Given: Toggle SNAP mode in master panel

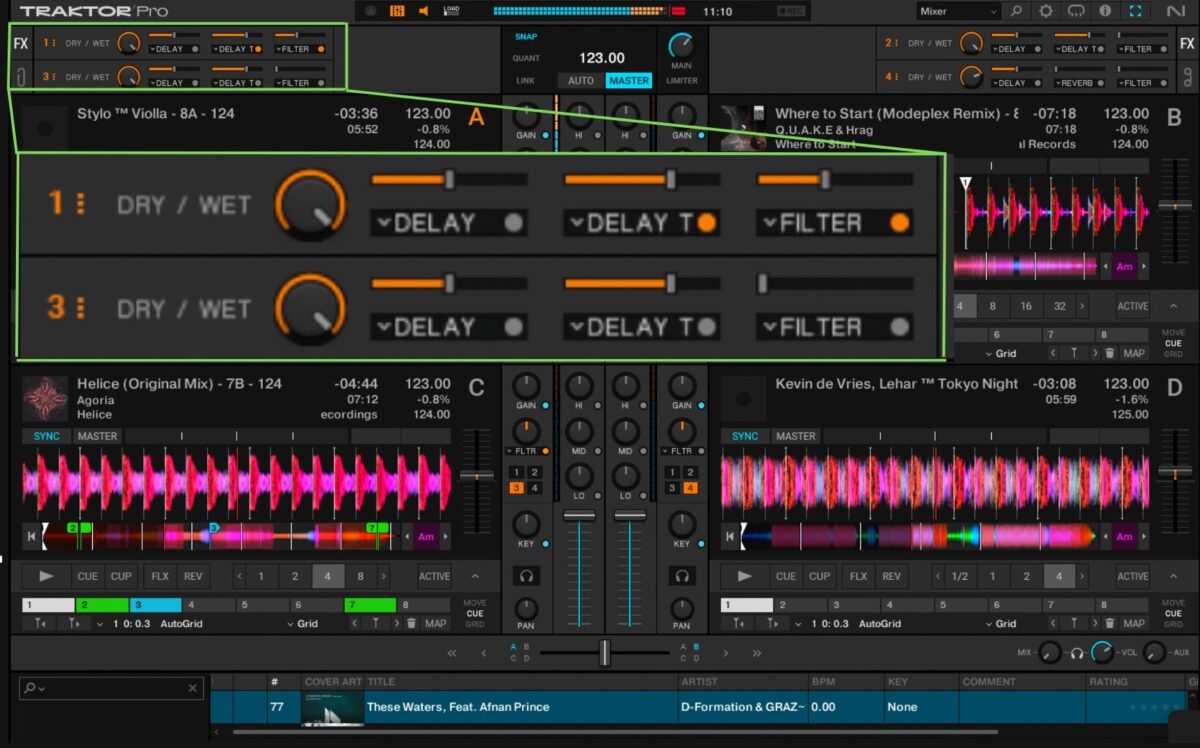Looking at the screenshot, I should tap(526, 36).
